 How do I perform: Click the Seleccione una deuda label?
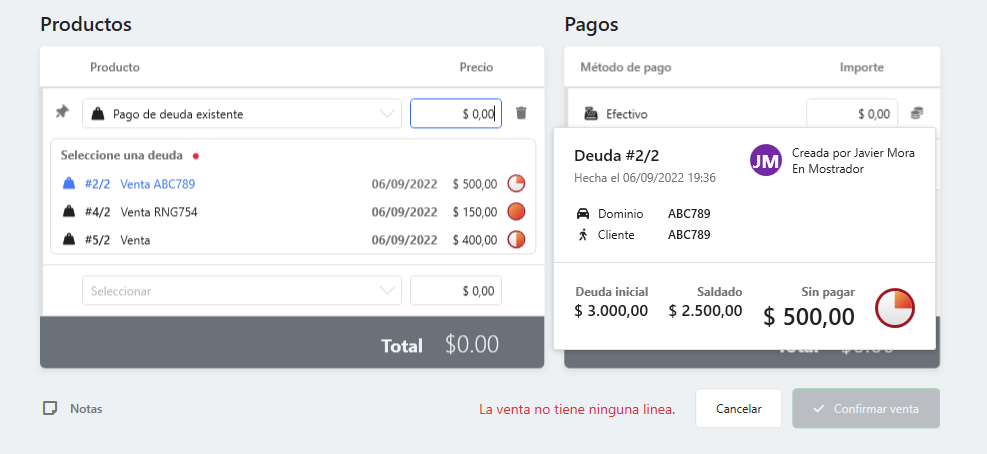click(121, 155)
